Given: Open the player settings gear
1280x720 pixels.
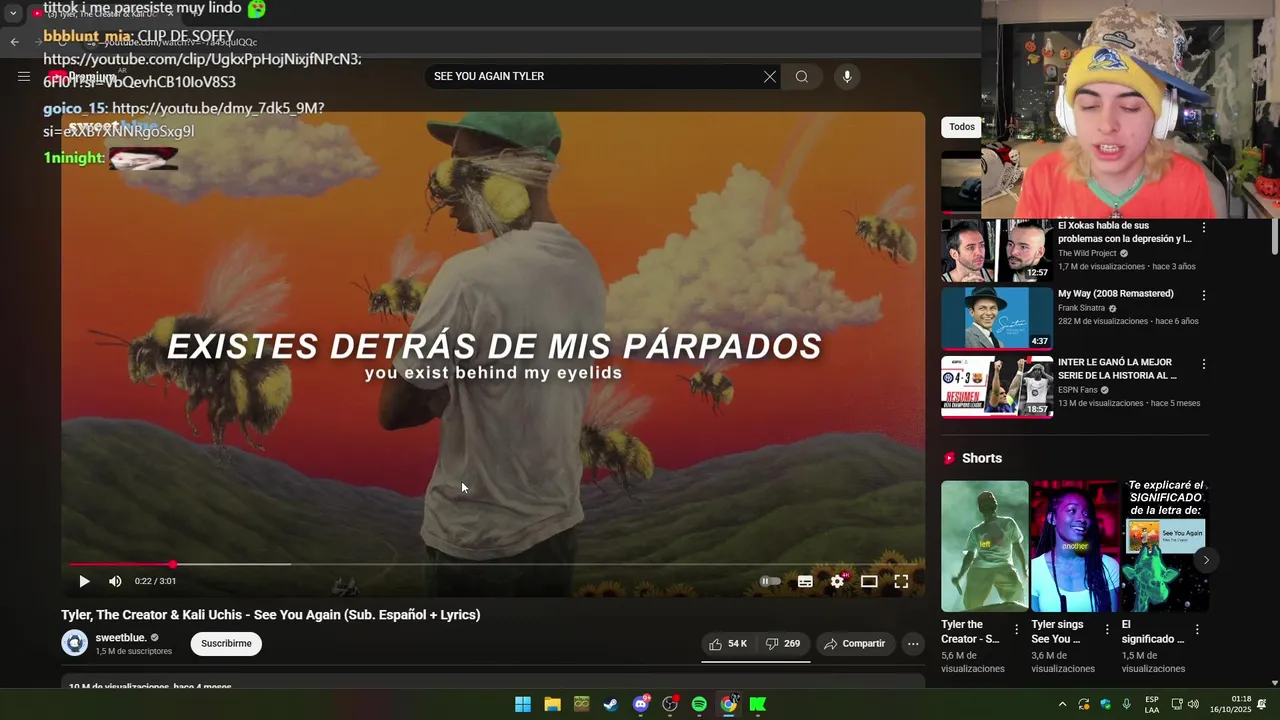Looking at the screenshot, I should click(838, 581).
